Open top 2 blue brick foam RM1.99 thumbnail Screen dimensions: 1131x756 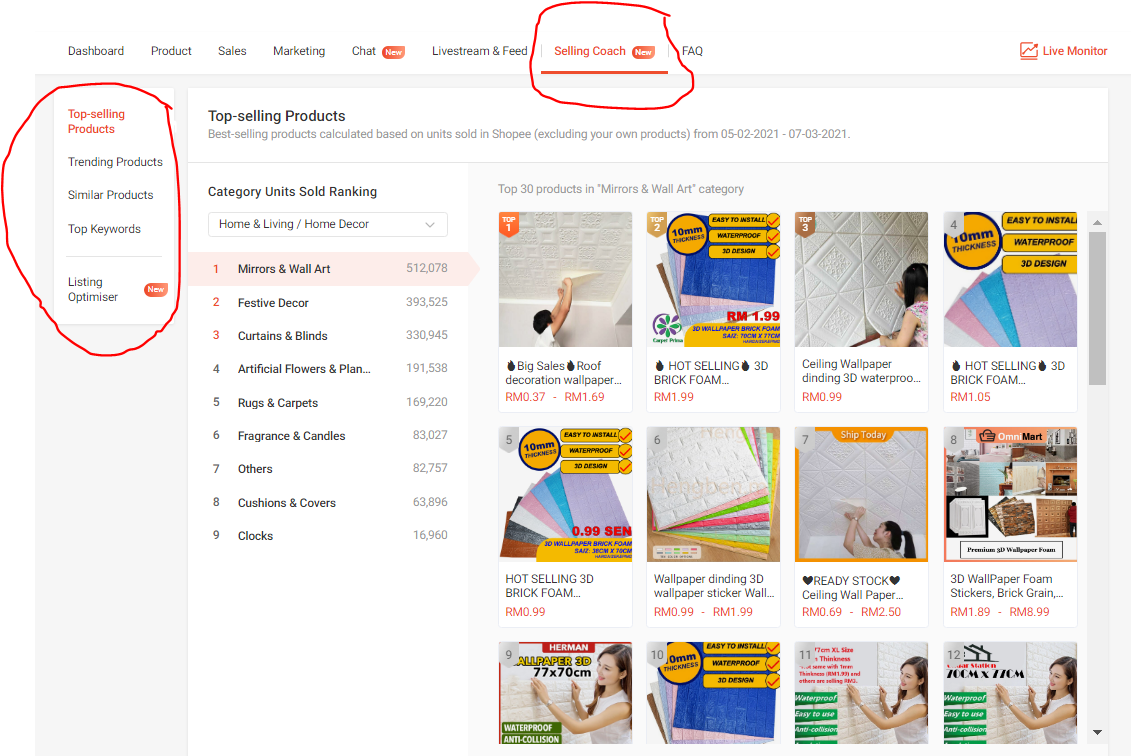713,279
